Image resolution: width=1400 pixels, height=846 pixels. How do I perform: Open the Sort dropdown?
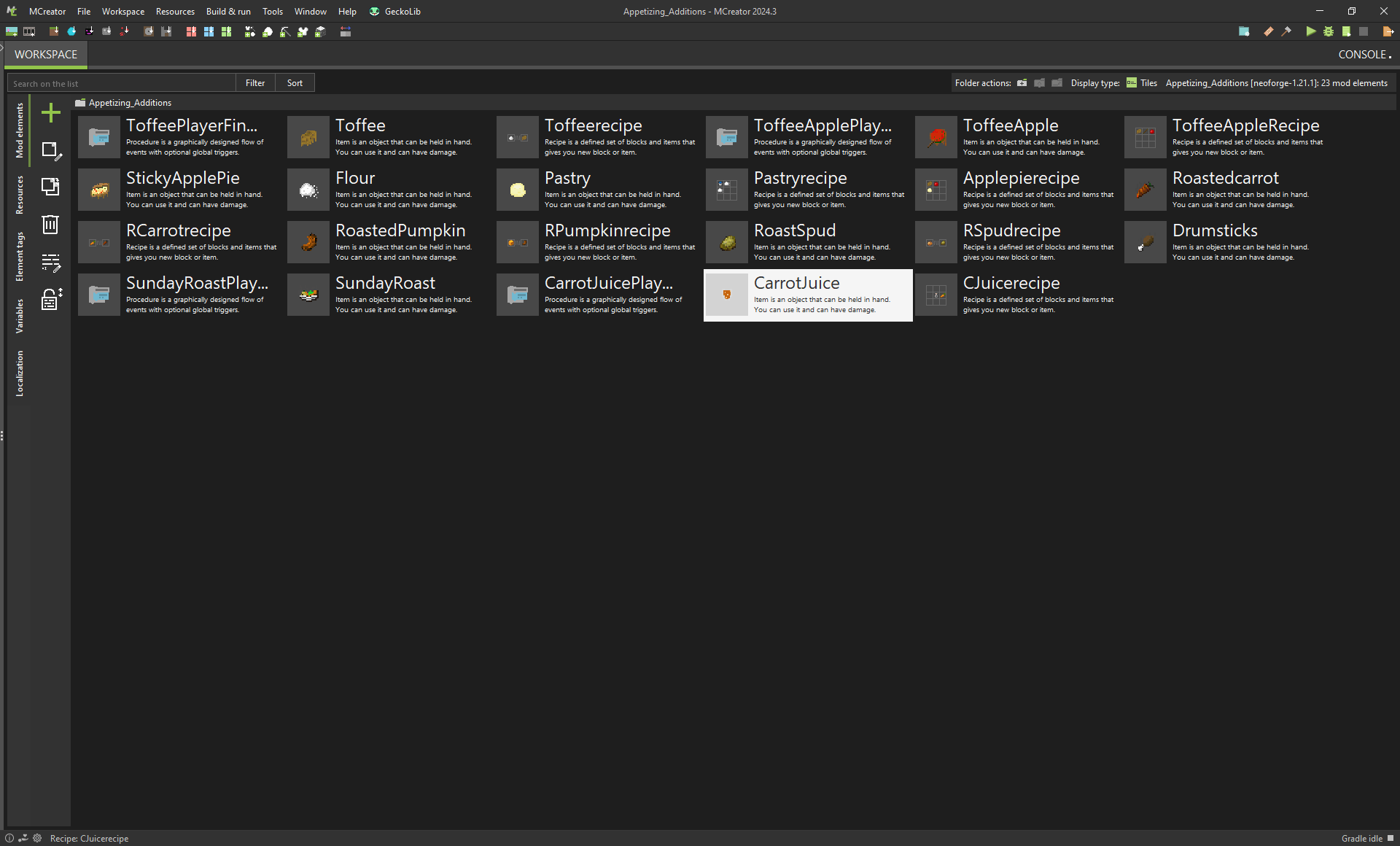pyautogui.click(x=295, y=83)
